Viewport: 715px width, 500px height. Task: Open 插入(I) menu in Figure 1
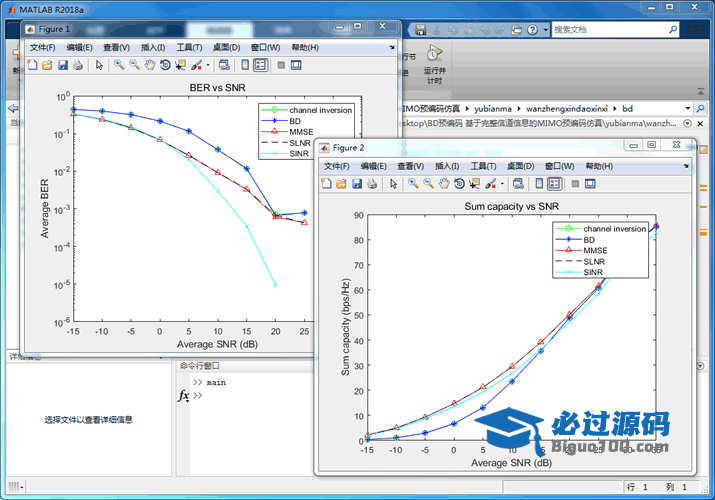[153, 47]
